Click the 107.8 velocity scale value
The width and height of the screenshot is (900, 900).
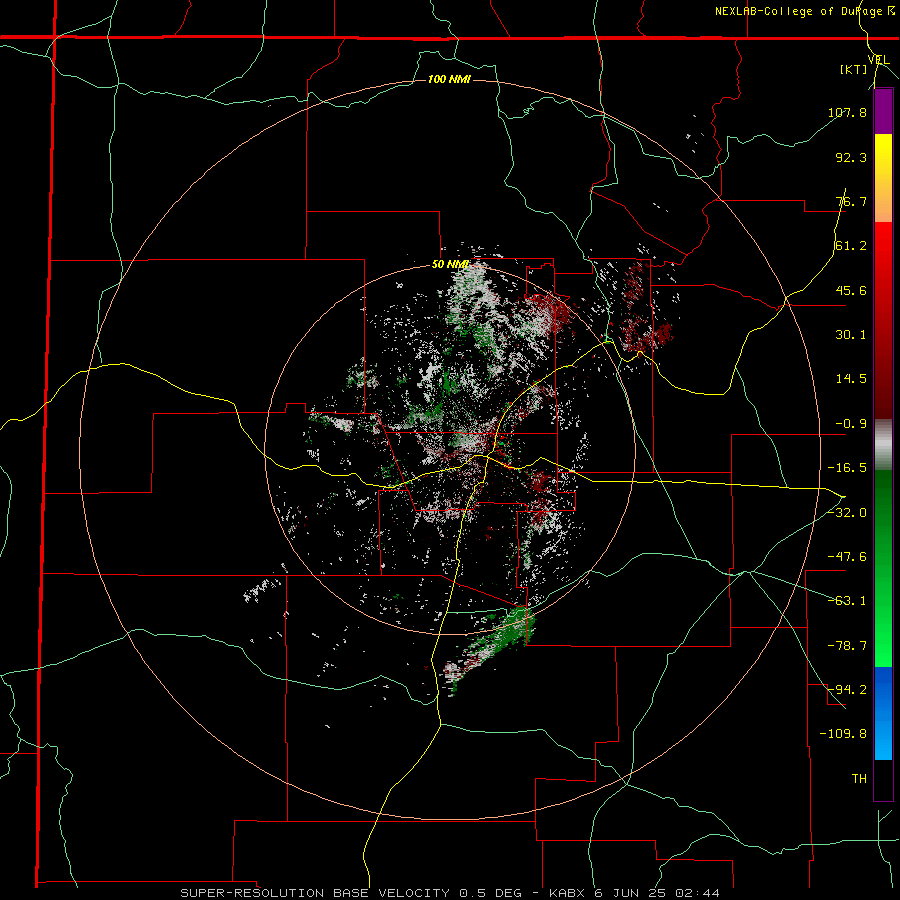847,112
